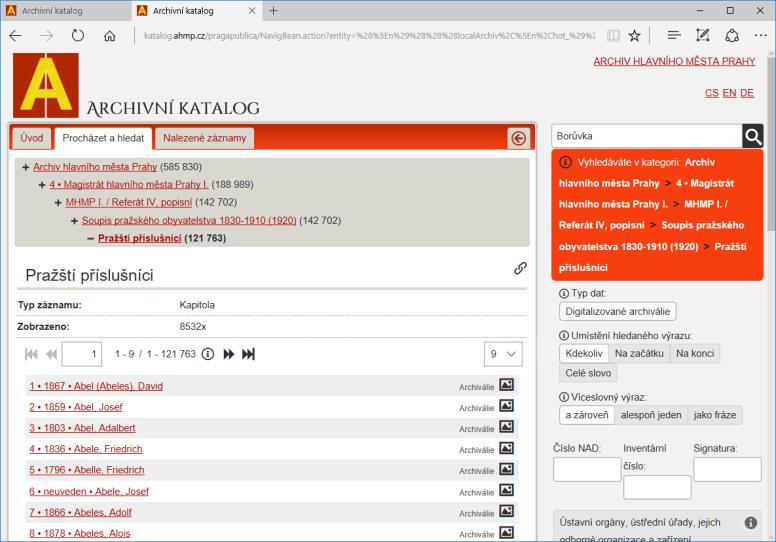Switch to Procházet a hledat tab
Viewport: 776px width, 542px height.
point(103,138)
